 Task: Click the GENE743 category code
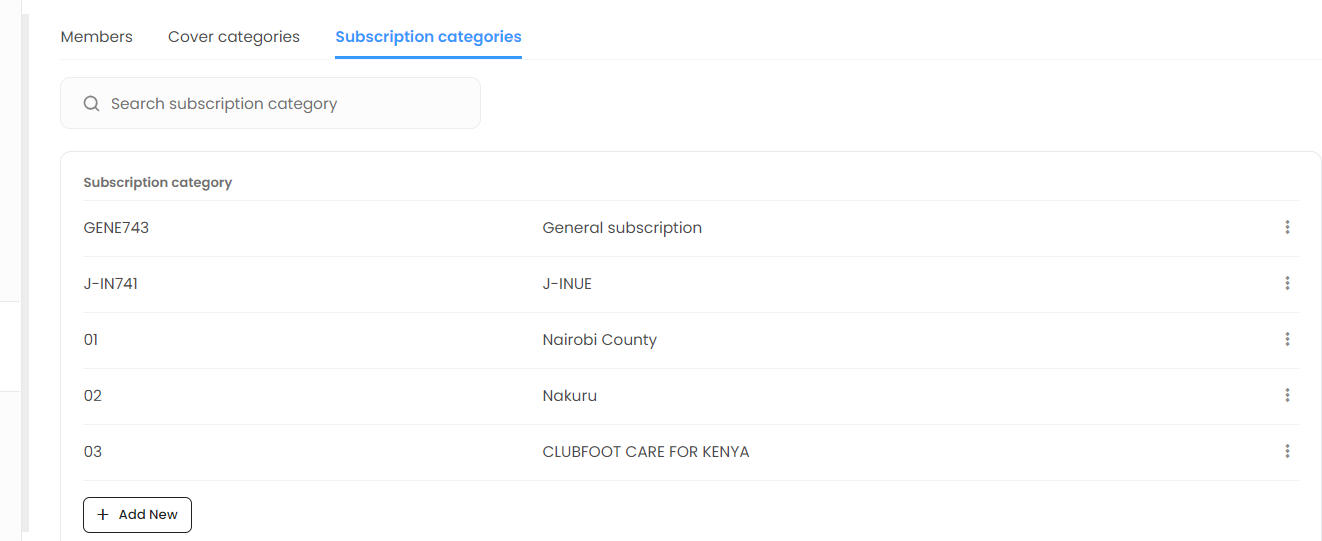tap(116, 228)
